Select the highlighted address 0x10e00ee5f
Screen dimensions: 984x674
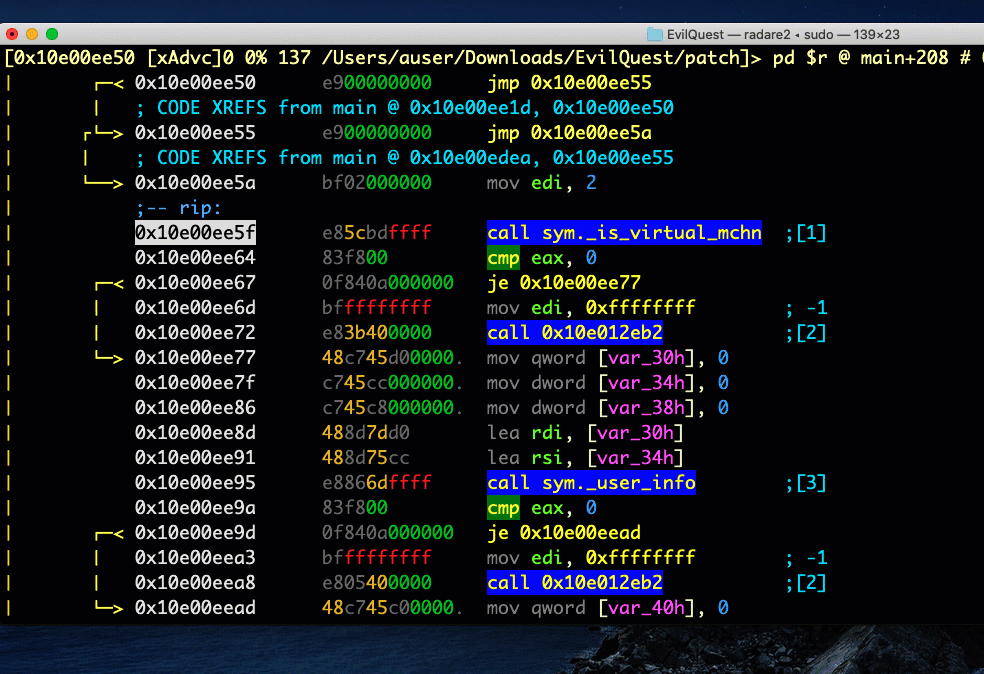point(195,233)
